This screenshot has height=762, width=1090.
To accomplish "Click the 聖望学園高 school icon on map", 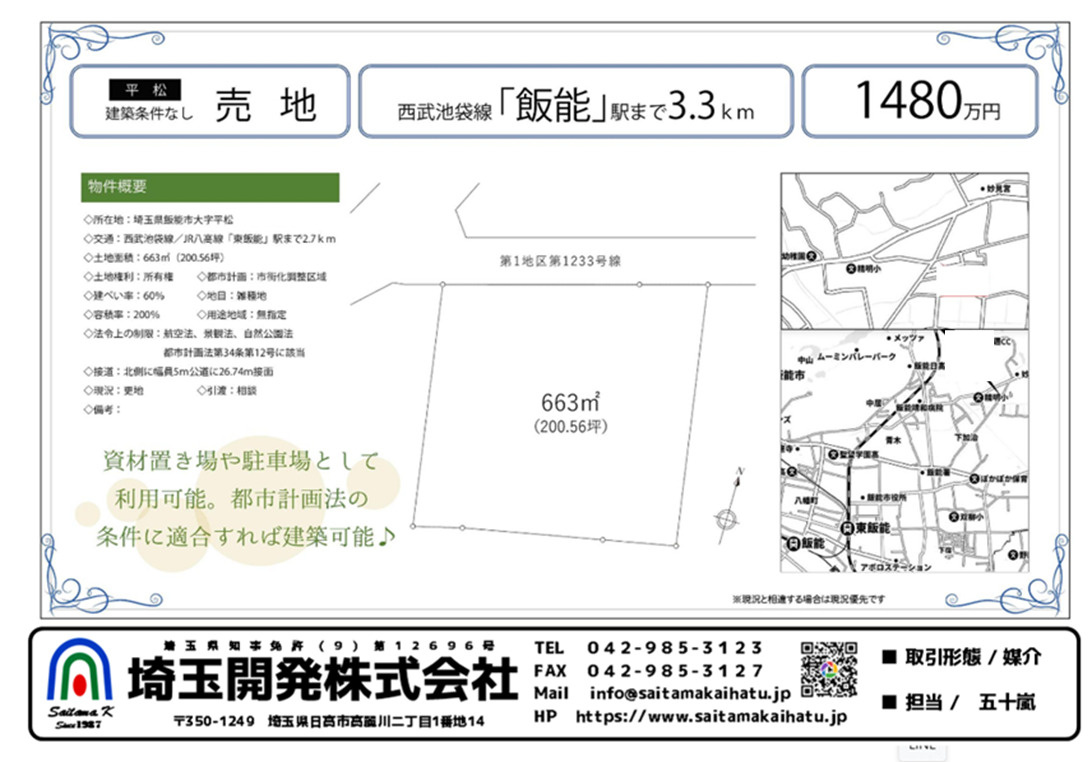I will tap(834, 454).
